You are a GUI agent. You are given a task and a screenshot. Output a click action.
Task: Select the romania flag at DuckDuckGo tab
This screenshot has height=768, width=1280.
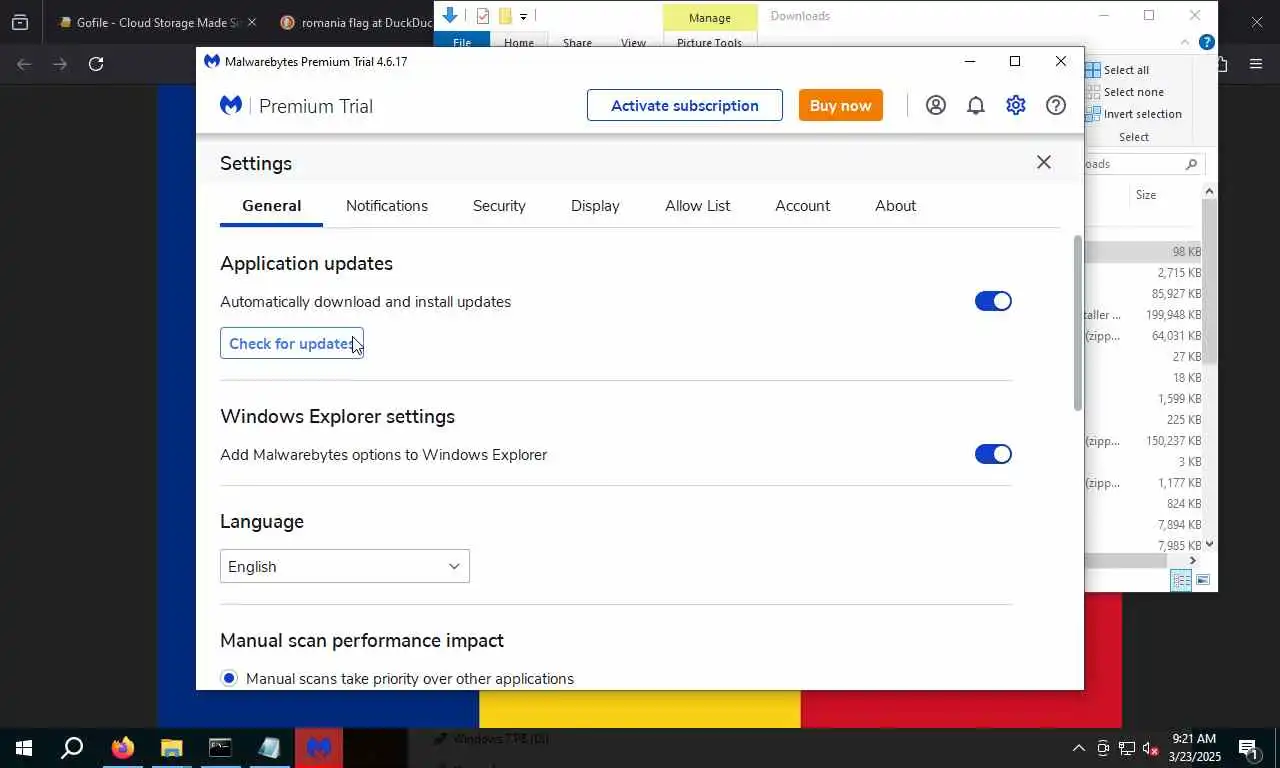(356, 22)
